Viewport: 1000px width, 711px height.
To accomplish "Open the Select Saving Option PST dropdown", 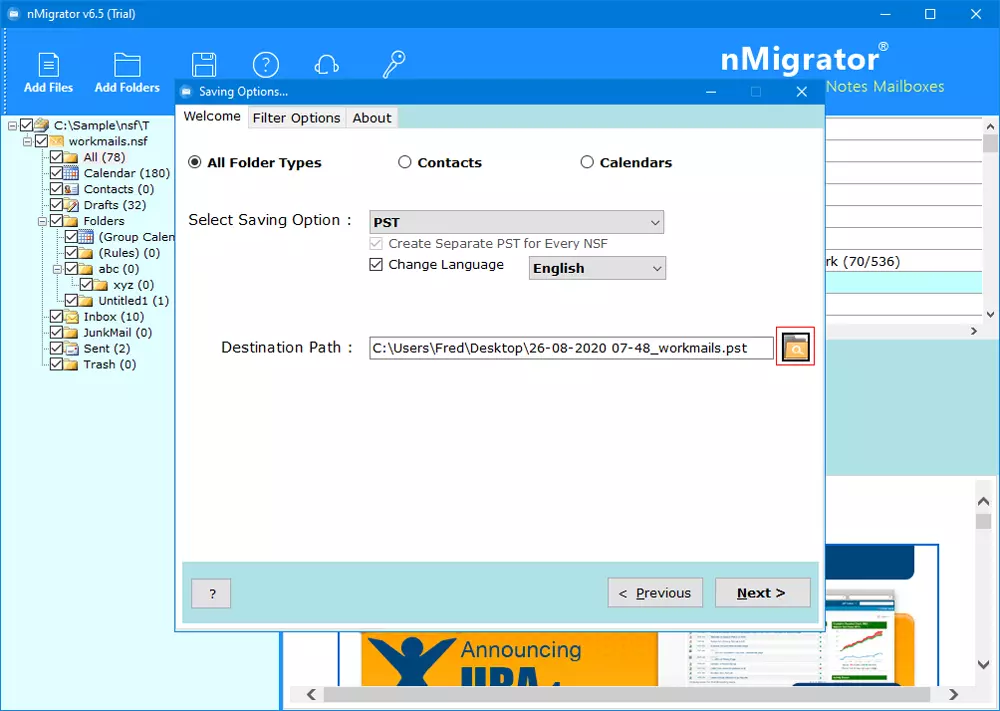I will tap(517, 222).
